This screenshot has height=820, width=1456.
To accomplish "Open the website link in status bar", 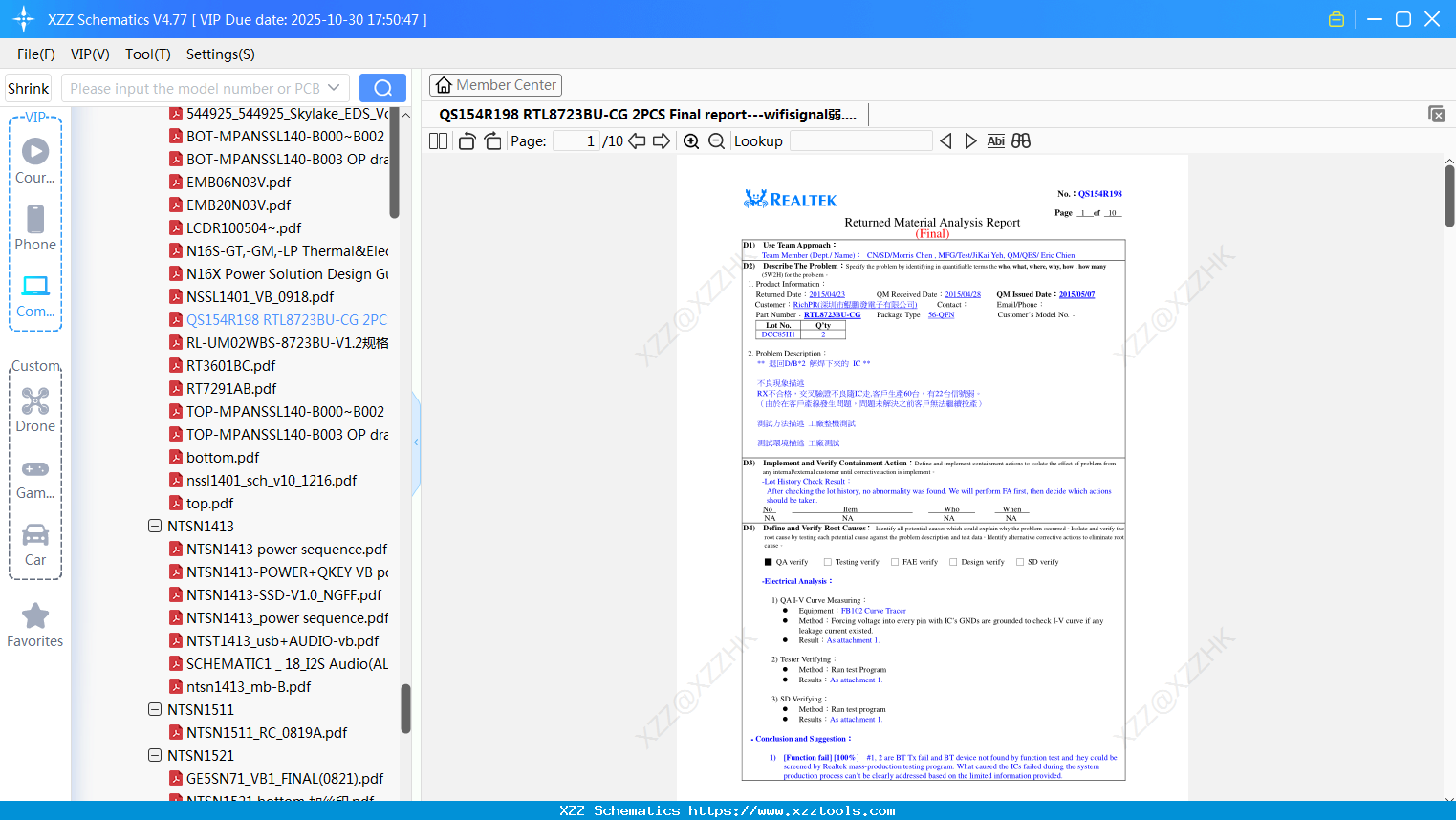I will (792, 810).
